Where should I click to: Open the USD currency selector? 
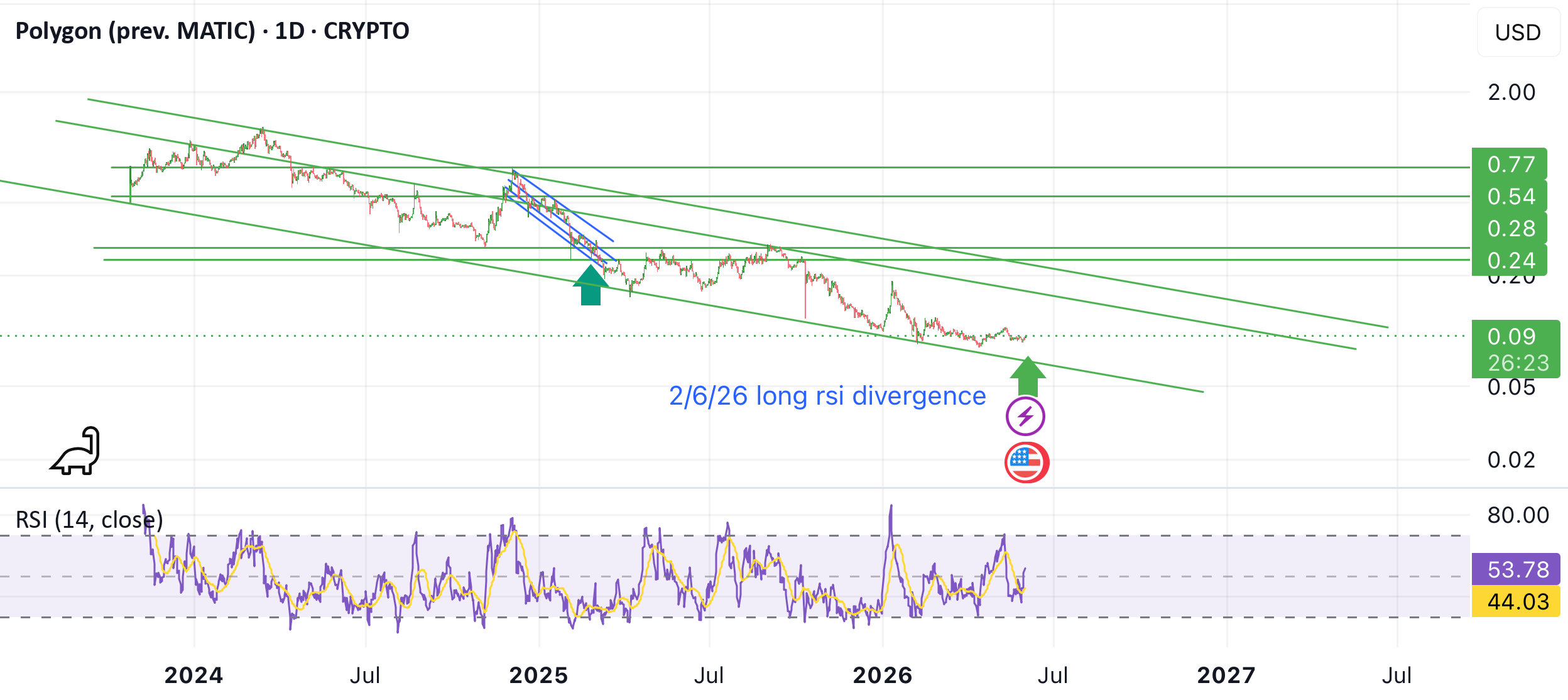tap(1518, 32)
